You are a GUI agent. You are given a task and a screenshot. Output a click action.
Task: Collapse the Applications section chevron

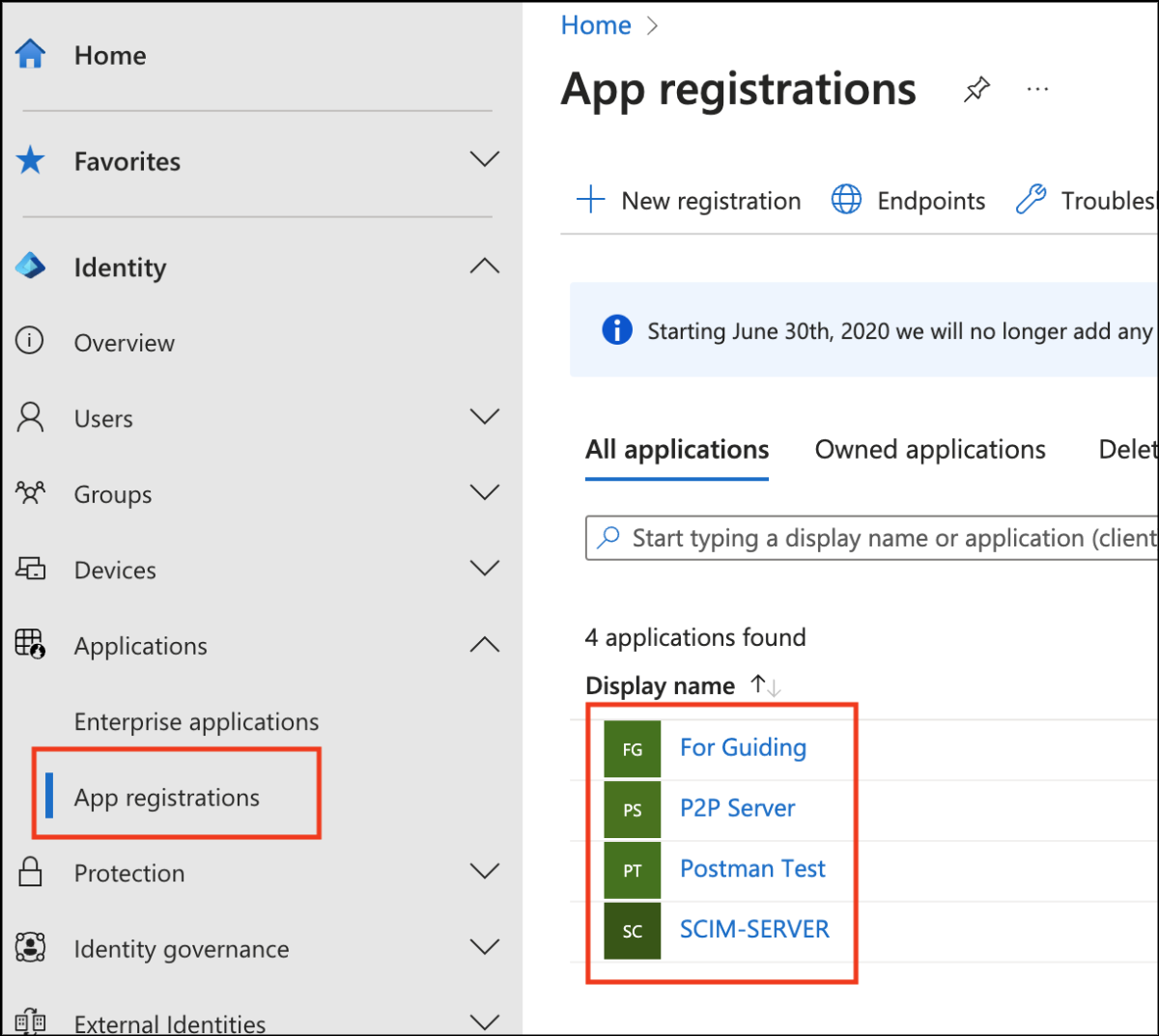[x=484, y=645]
